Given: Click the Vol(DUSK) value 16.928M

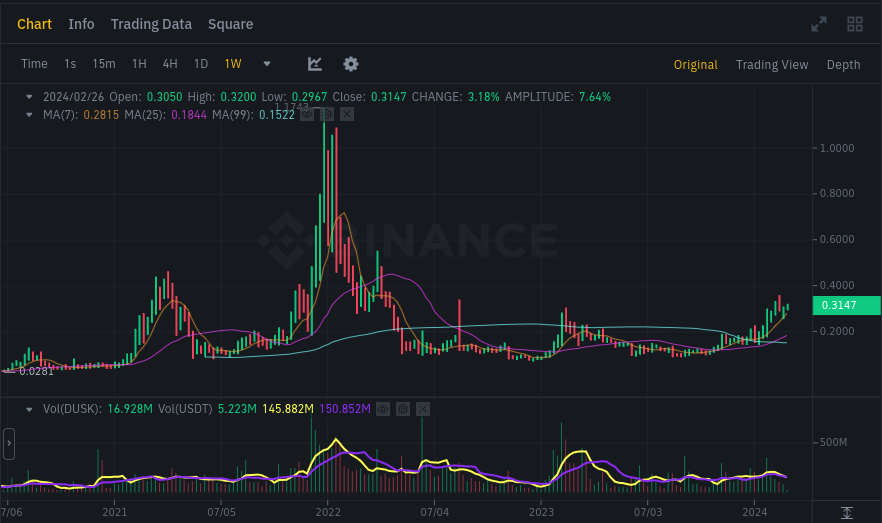Looking at the screenshot, I should 130,409.
